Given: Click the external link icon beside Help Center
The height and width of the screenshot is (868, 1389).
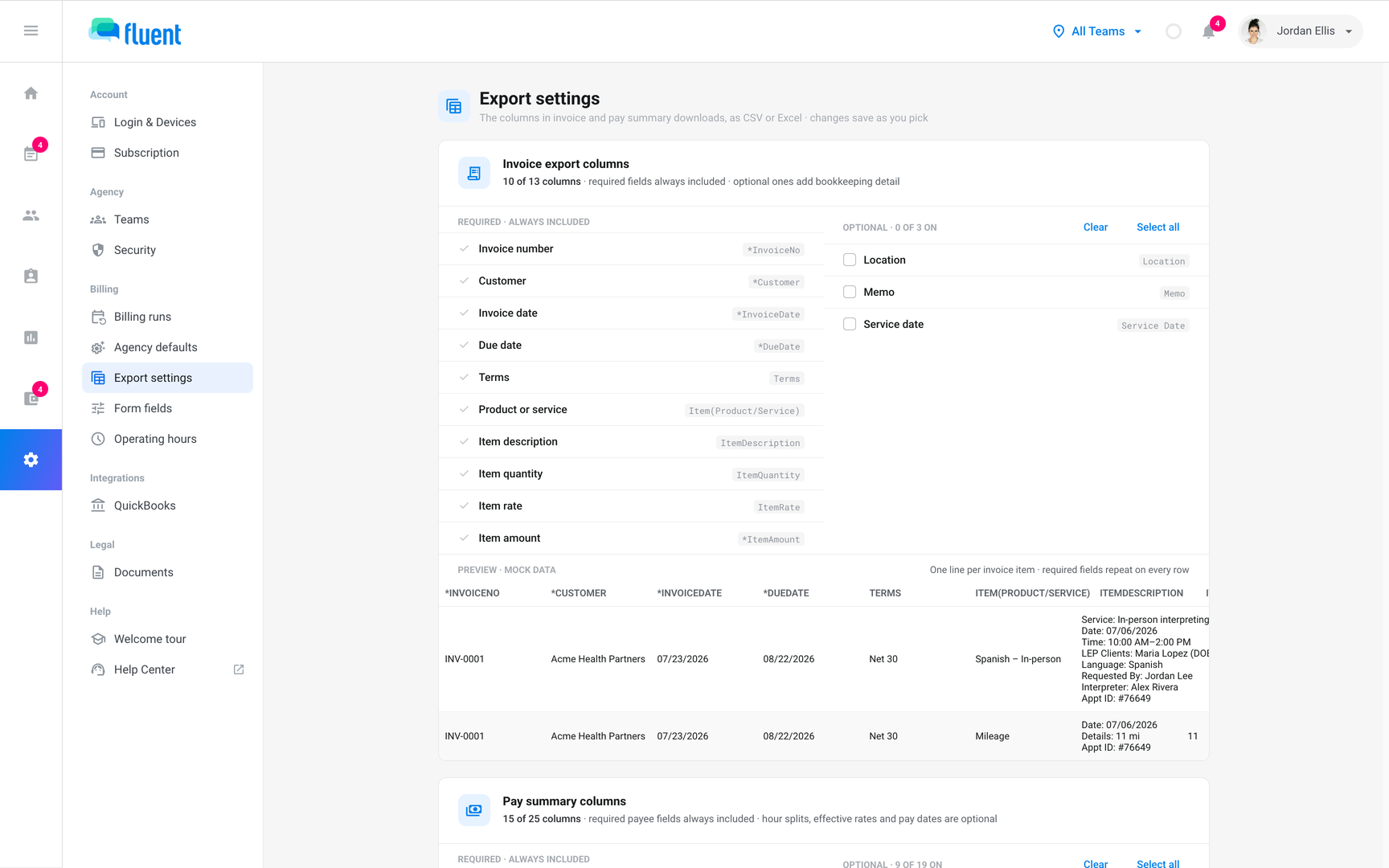Looking at the screenshot, I should pyautogui.click(x=239, y=669).
